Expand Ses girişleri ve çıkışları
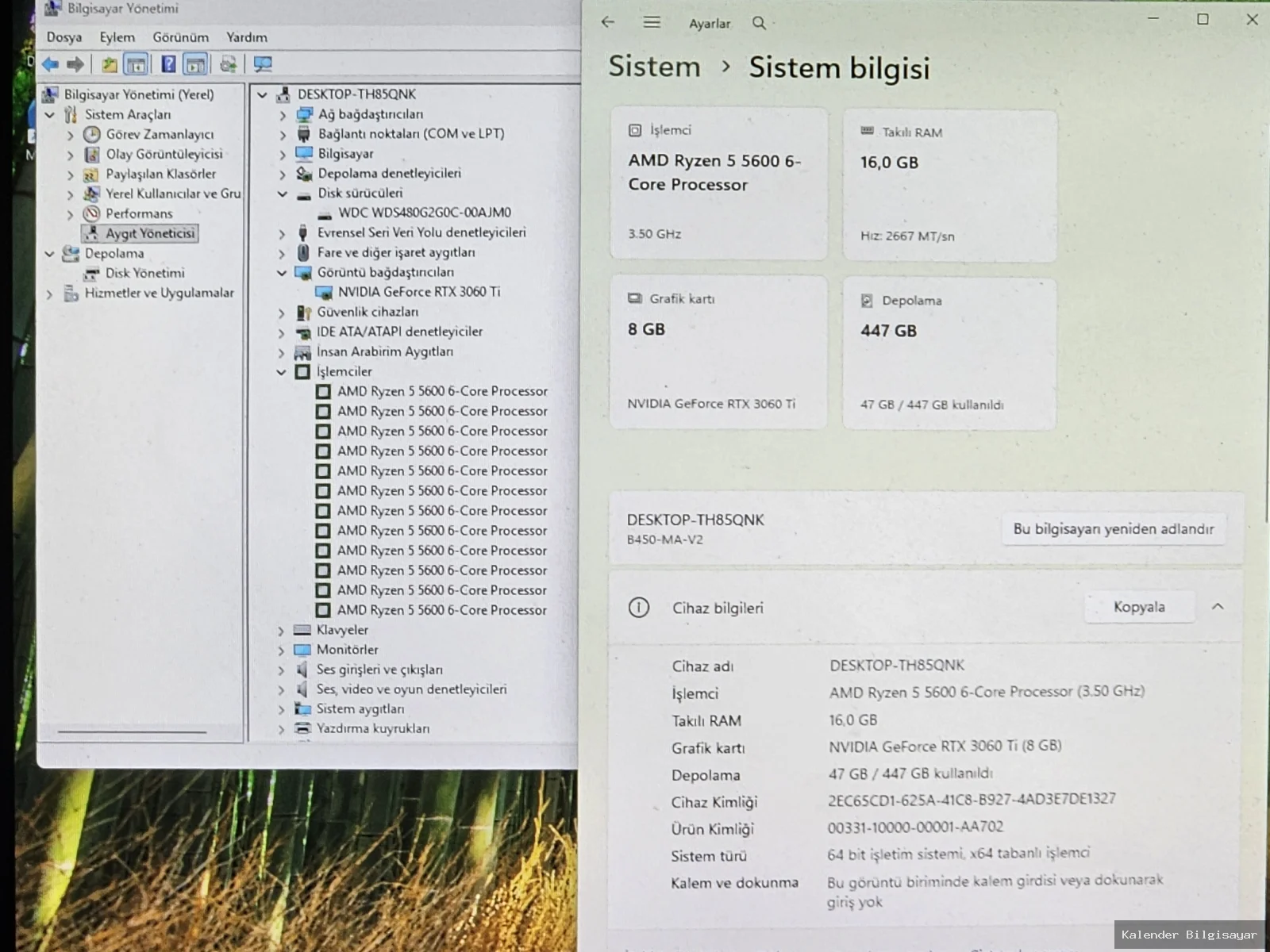Viewport: 1270px width, 952px height. coord(281,670)
